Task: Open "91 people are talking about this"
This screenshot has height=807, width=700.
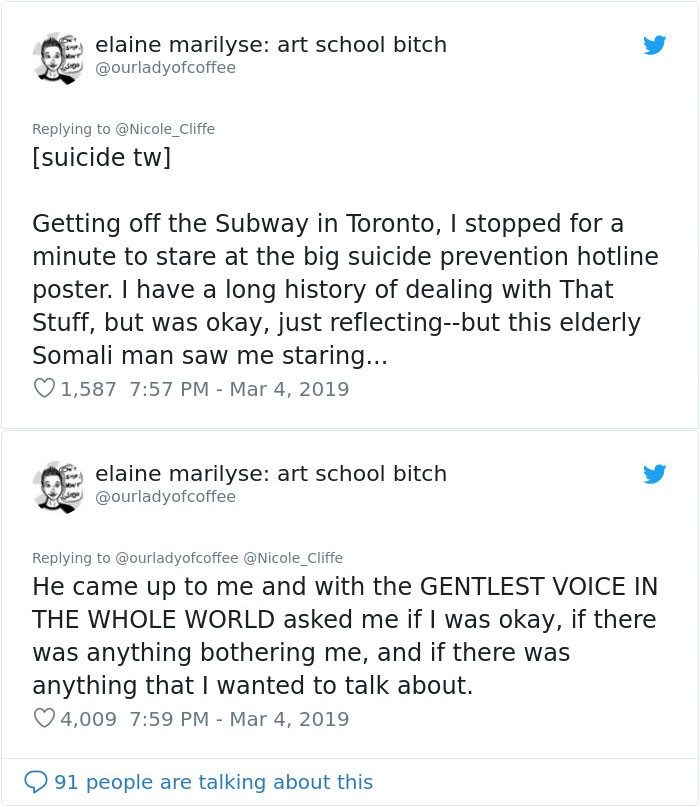Action: 213,782
